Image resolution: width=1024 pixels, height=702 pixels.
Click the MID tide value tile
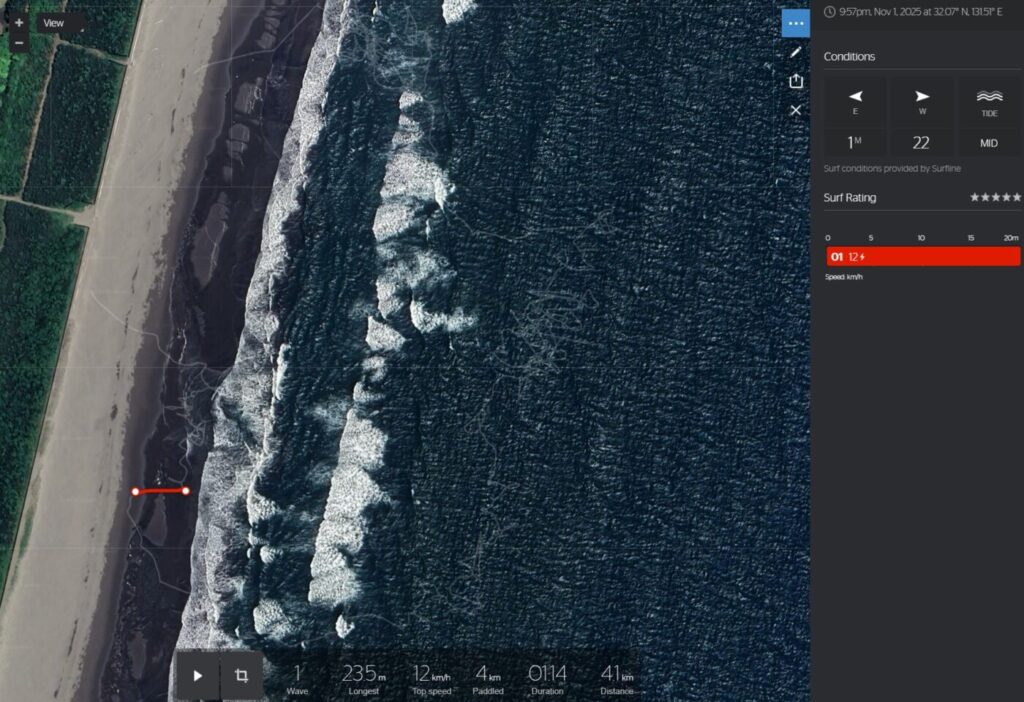[989, 143]
